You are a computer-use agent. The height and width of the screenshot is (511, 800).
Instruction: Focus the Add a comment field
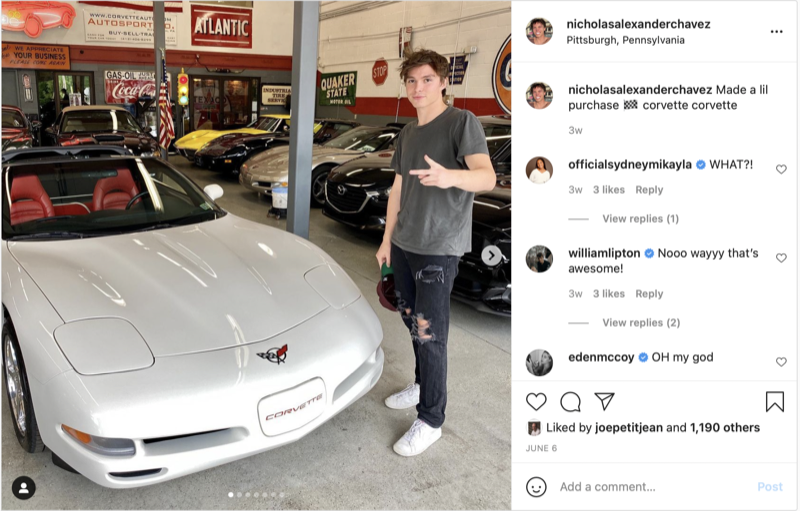tap(653, 487)
